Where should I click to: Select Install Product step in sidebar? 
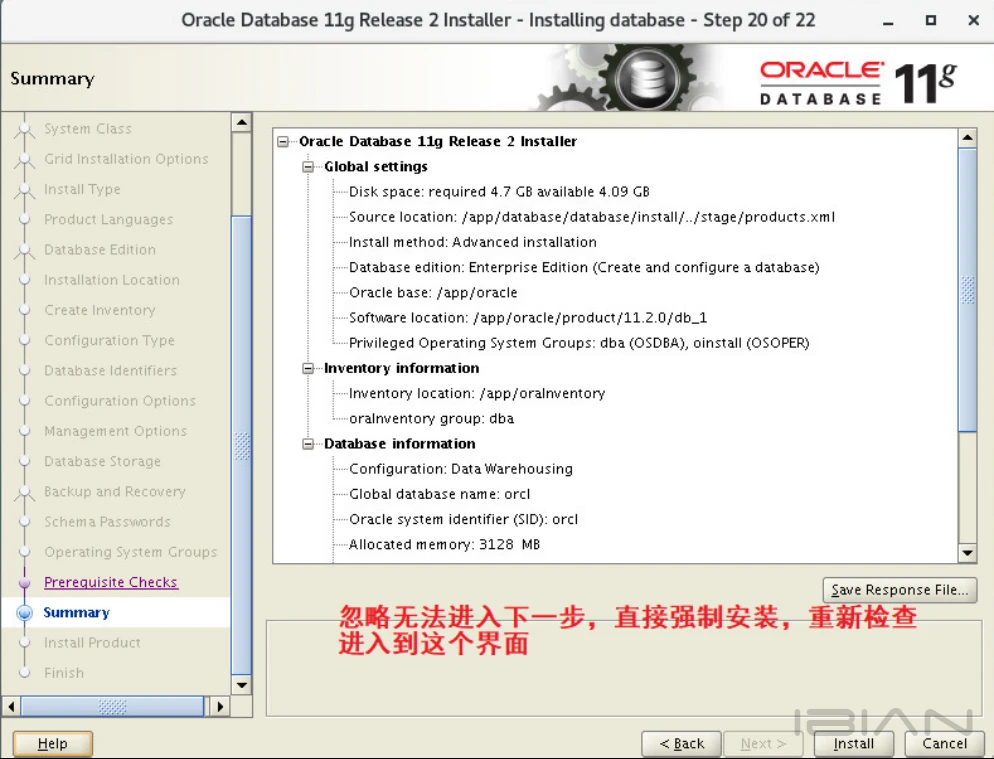coord(93,642)
